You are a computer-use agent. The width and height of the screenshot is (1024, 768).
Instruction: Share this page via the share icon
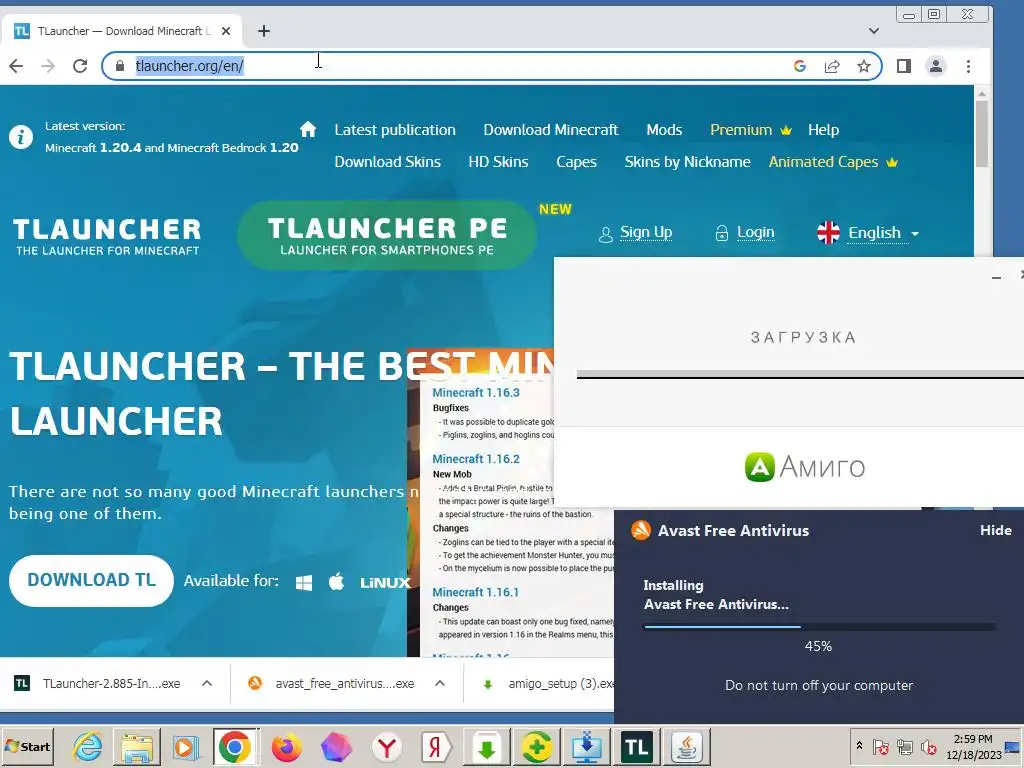click(831, 66)
